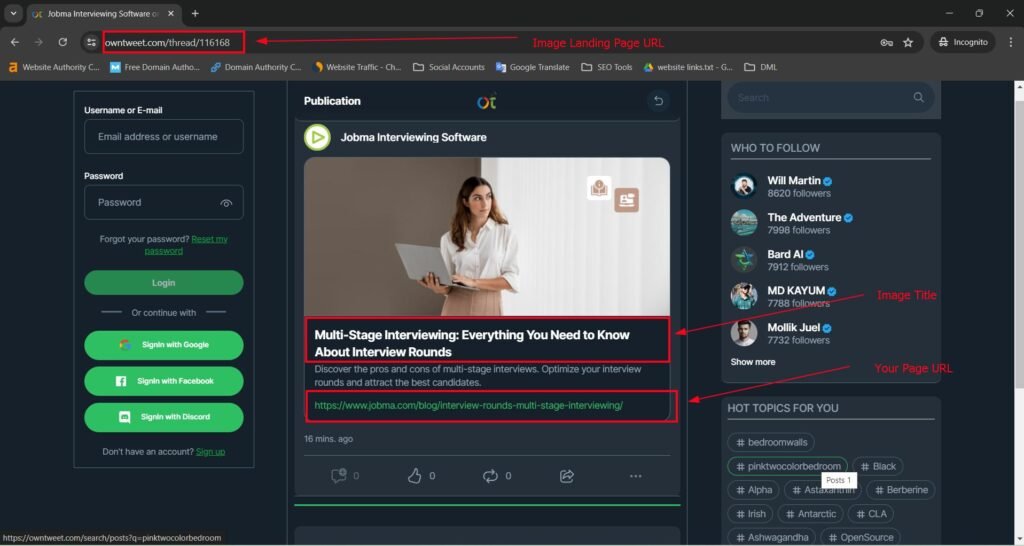The image size is (1024, 546).
Task: Select the #OpenSource hashtag
Action: [860, 538]
